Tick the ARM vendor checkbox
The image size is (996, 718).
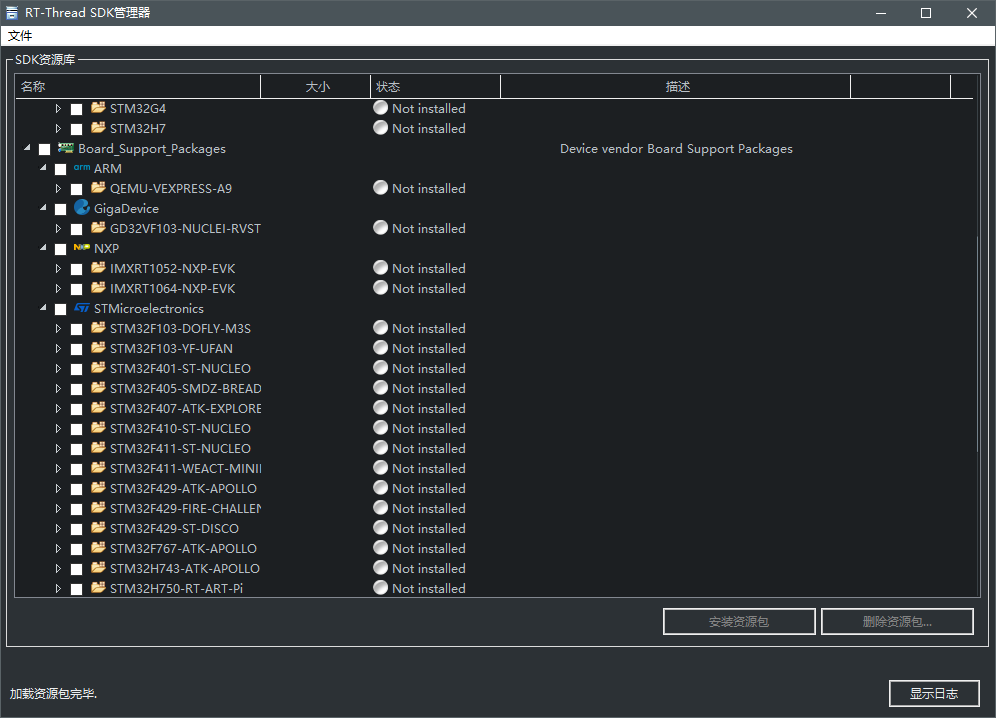coord(60,169)
